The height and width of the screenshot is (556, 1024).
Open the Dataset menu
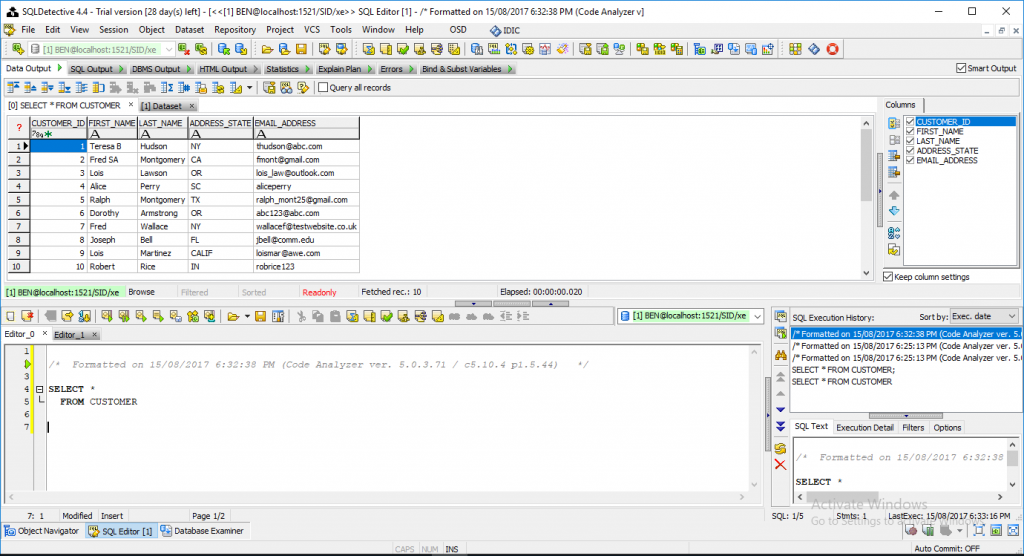pos(189,30)
